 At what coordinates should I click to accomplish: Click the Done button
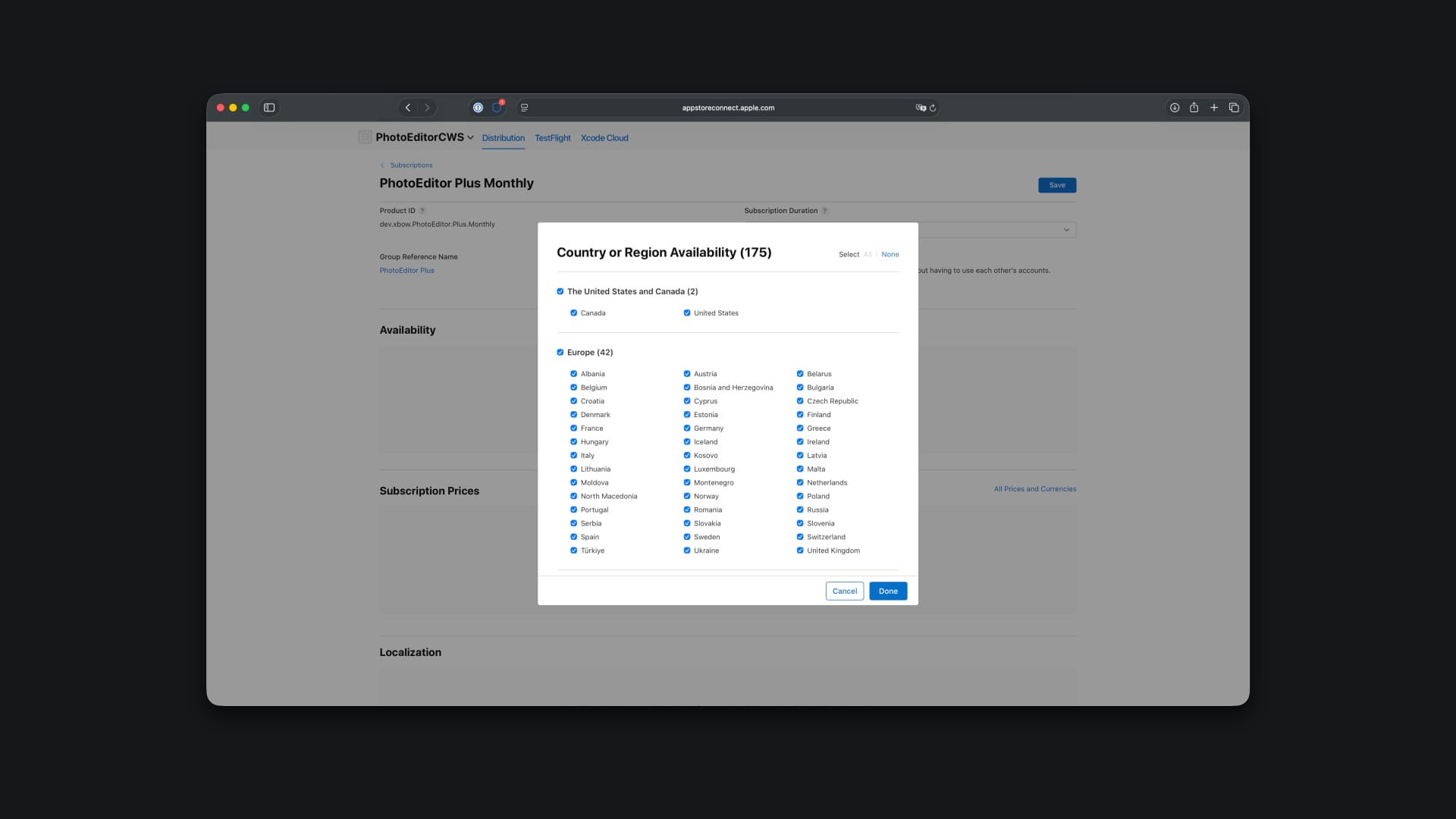point(887,591)
